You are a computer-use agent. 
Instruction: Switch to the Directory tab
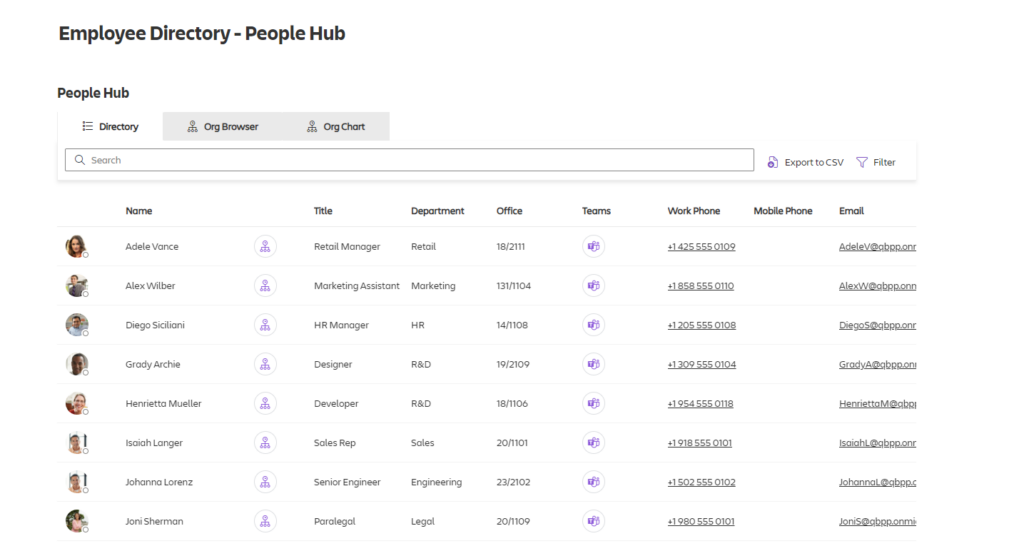110,126
